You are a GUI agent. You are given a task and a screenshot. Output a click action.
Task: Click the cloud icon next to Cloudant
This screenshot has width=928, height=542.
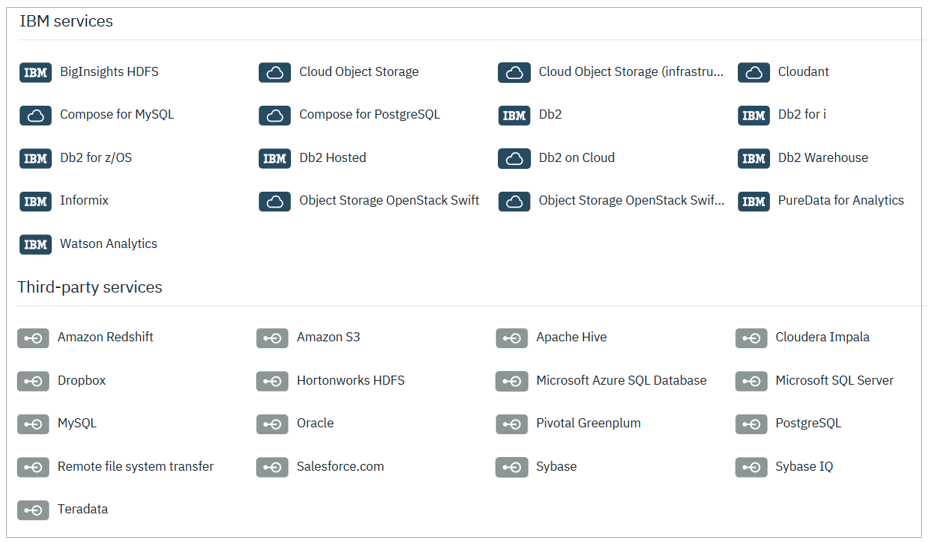click(753, 72)
